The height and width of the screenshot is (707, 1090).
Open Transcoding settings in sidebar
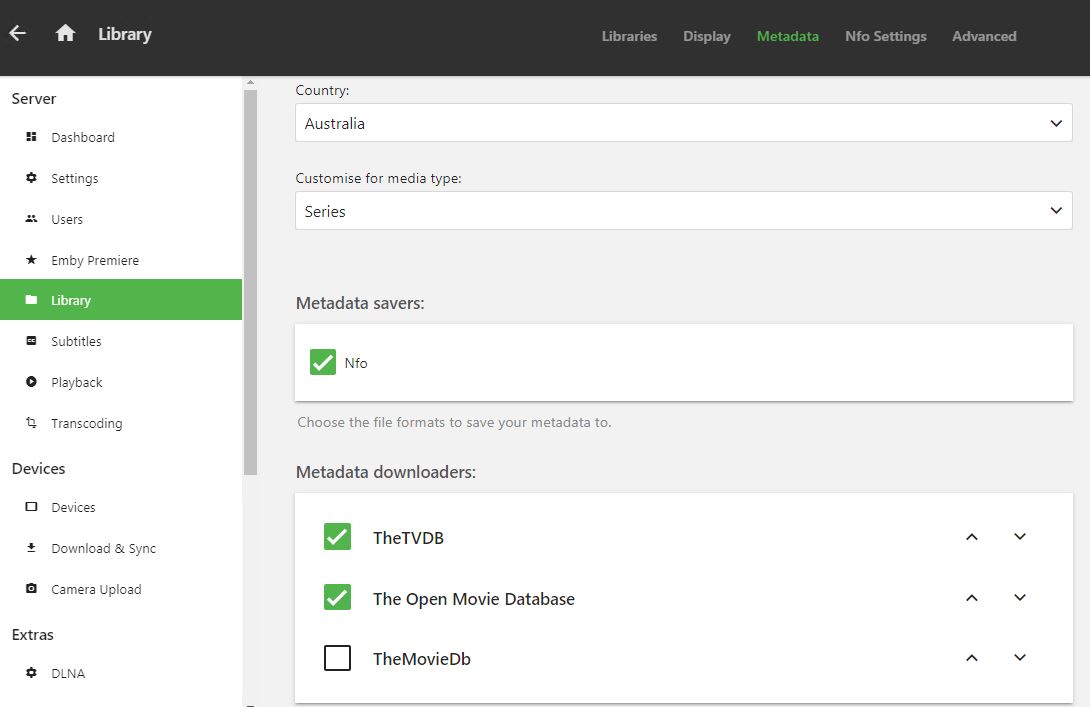click(86, 423)
